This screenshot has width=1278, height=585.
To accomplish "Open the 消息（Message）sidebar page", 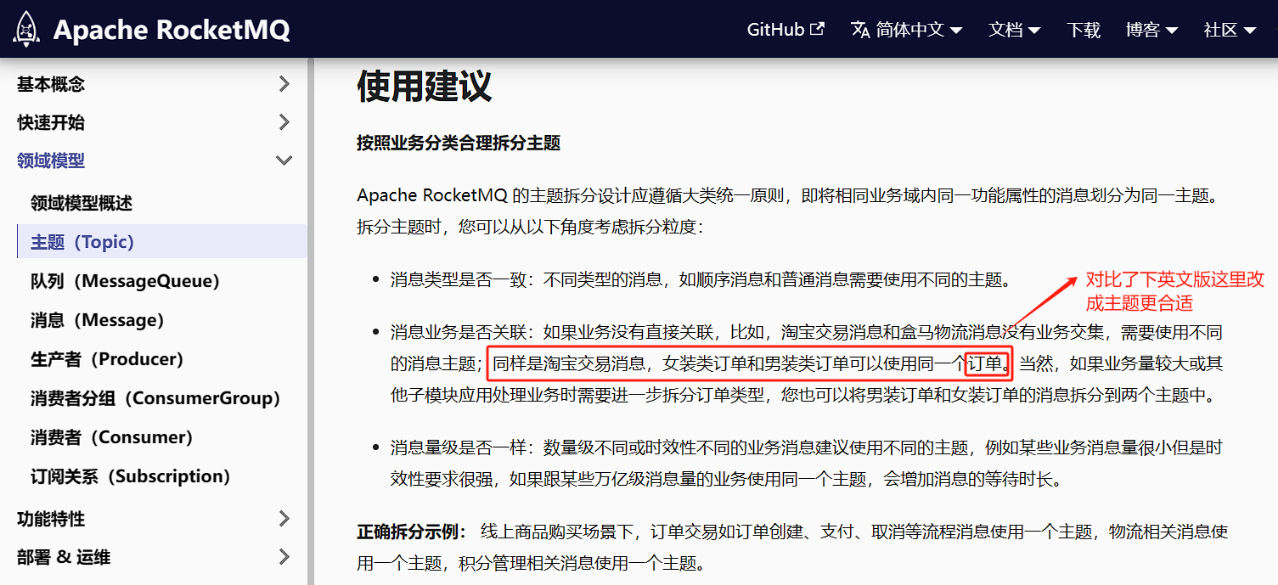I will click(97, 320).
